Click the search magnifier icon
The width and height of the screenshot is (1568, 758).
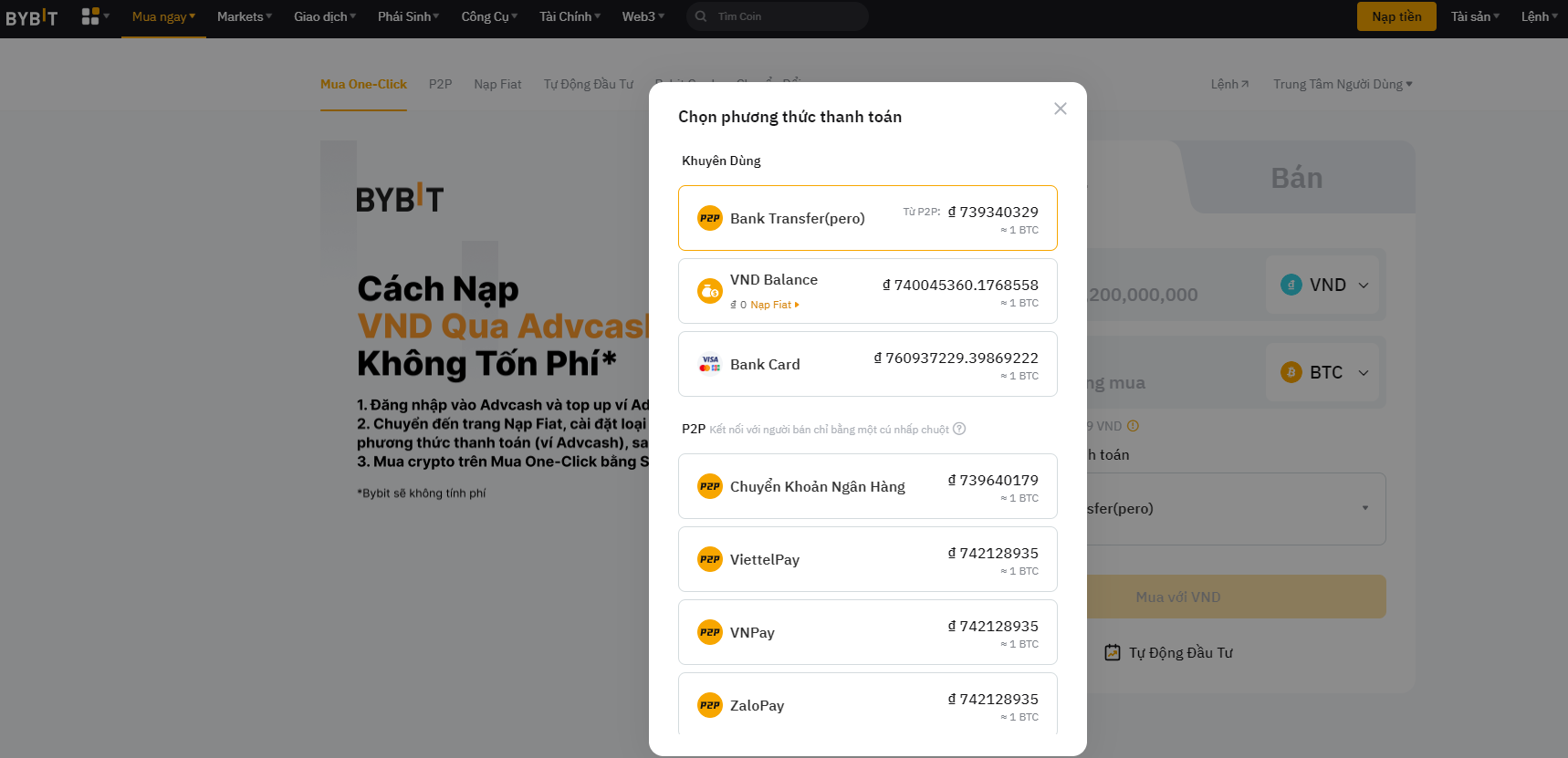pos(701,16)
